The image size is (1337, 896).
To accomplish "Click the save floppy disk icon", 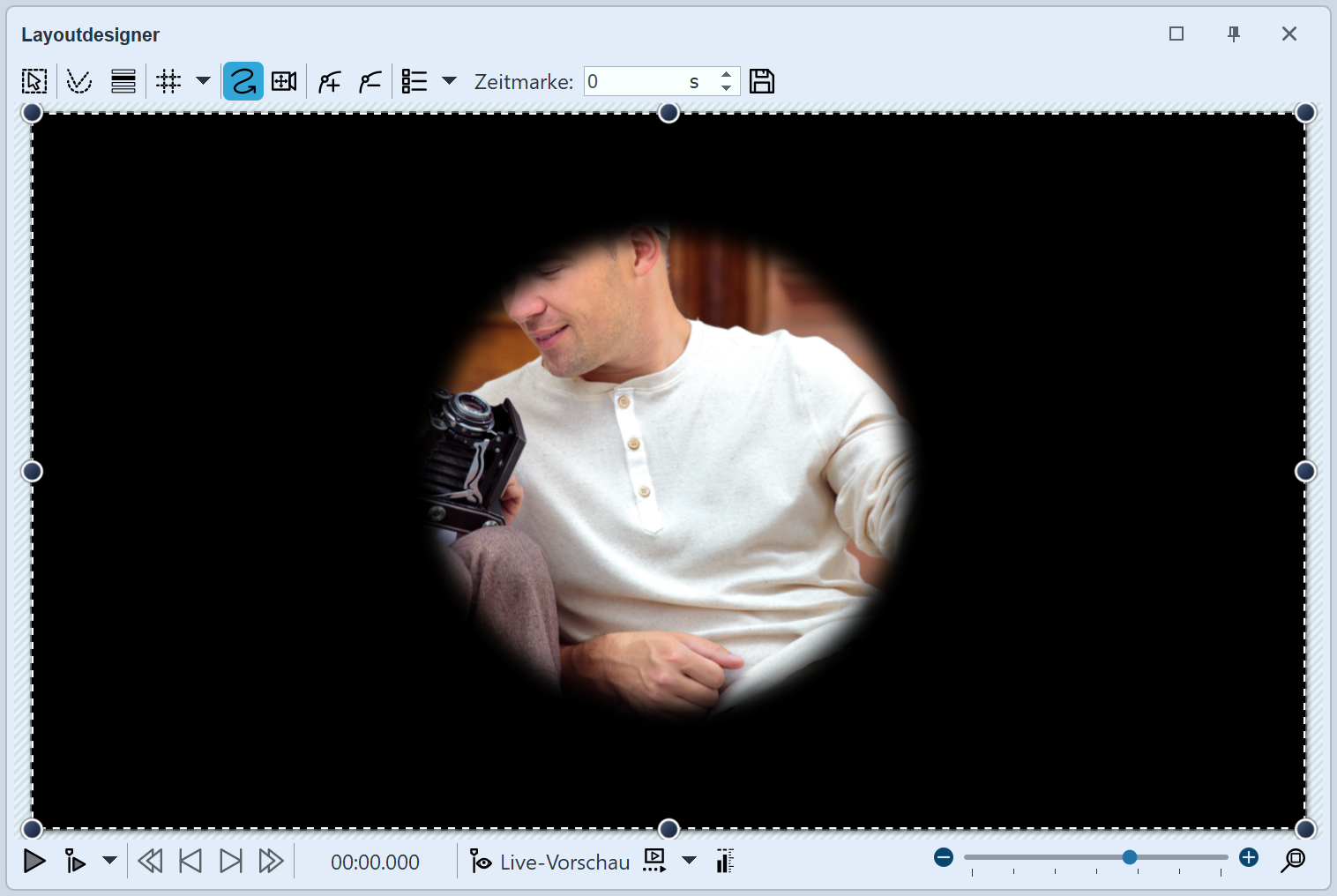I will (762, 81).
